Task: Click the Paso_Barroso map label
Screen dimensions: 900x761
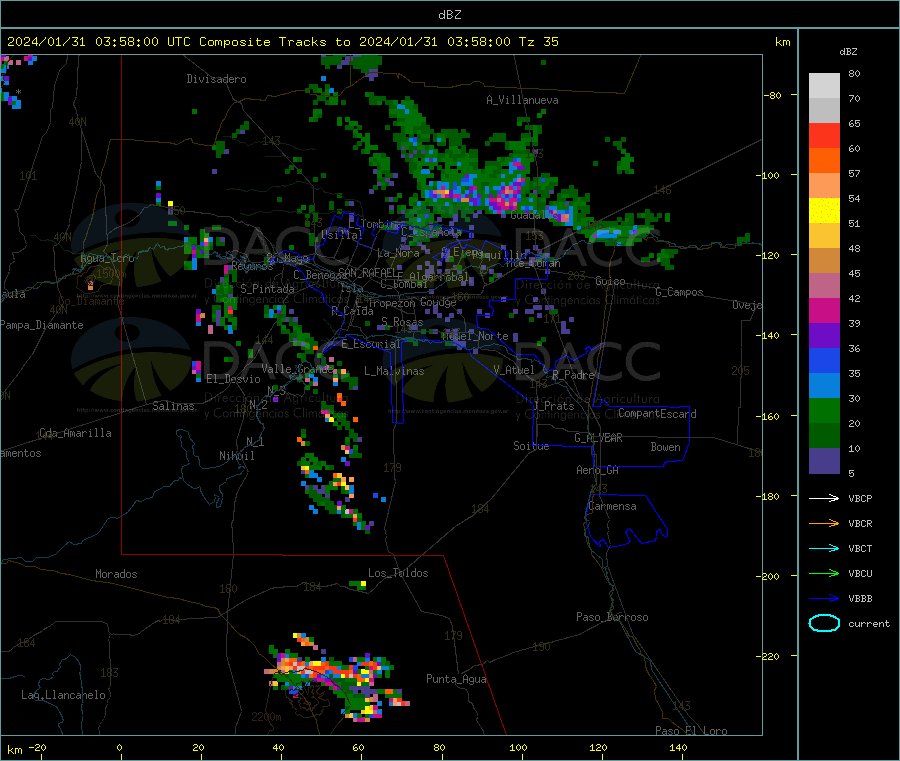Action: (612, 617)
